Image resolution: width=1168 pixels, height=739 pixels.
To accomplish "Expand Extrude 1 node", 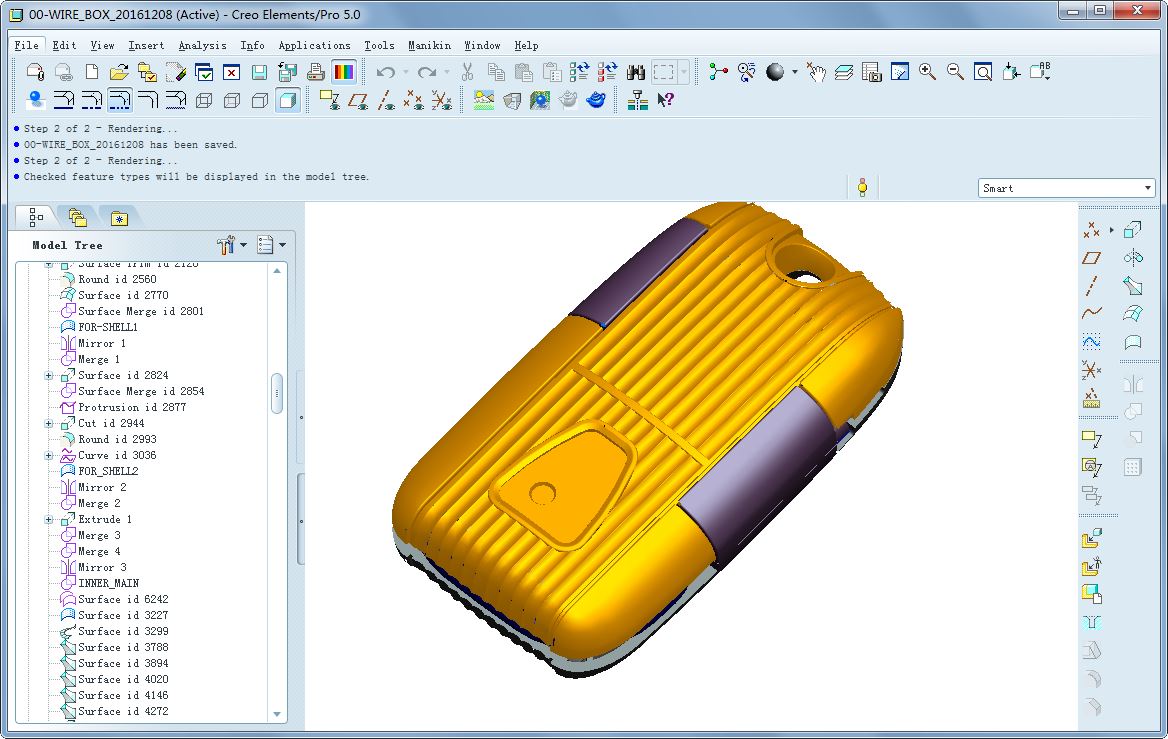I will pyautogui.click(x=48, y=519).
